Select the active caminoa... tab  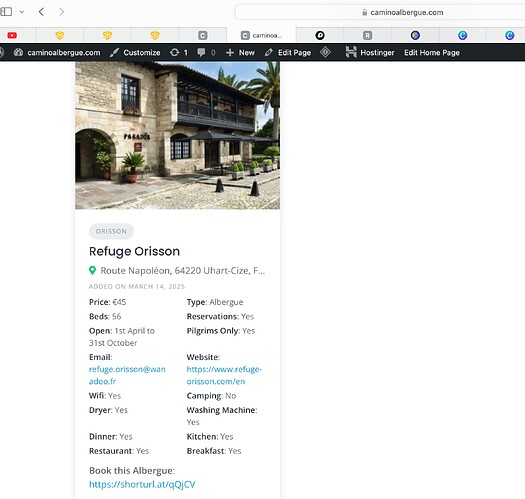[x=261, y=35]
